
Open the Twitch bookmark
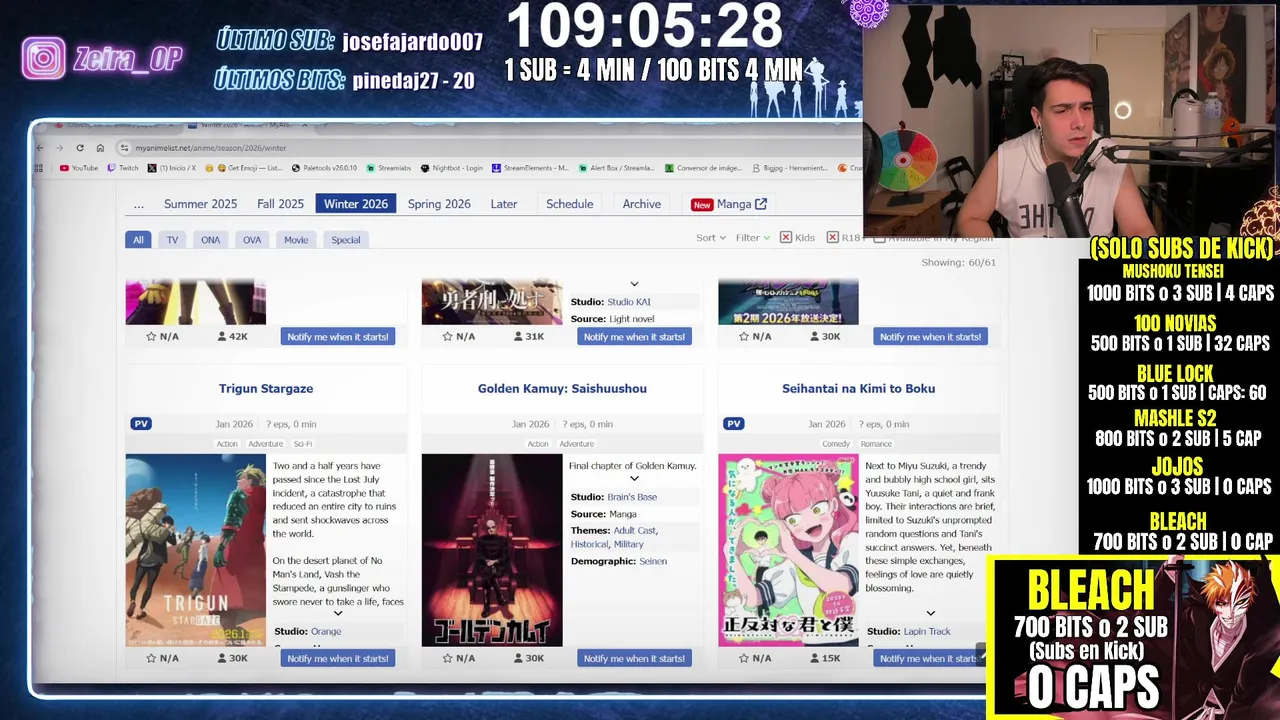(123, 168)
